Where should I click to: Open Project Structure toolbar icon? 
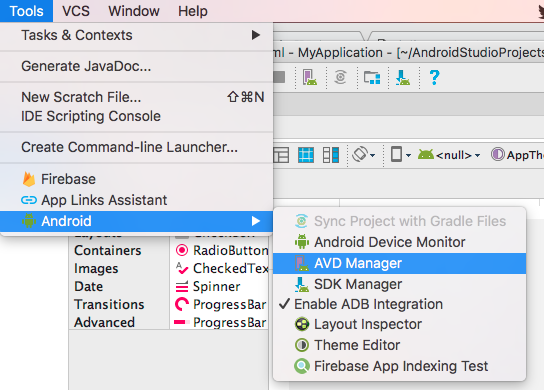[372, 77]
